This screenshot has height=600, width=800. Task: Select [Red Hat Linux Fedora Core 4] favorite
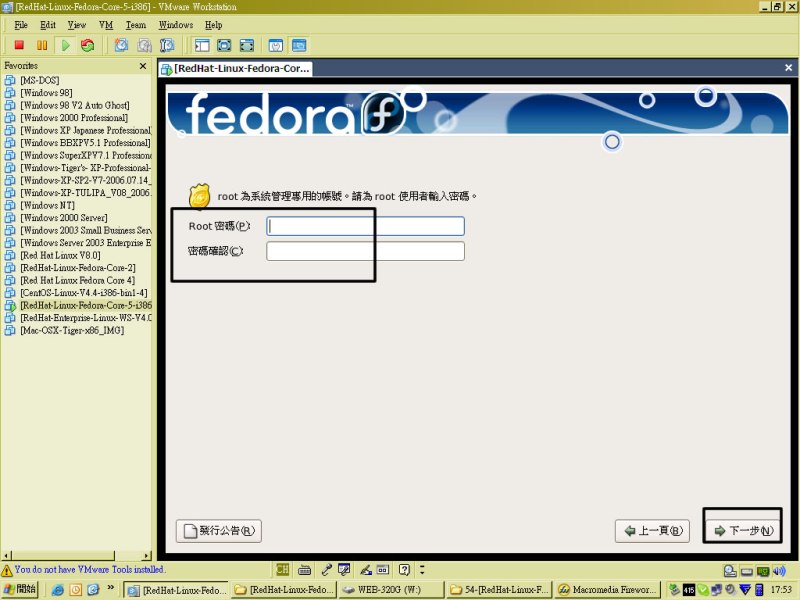pyautogui.click(x=78, y=280)
